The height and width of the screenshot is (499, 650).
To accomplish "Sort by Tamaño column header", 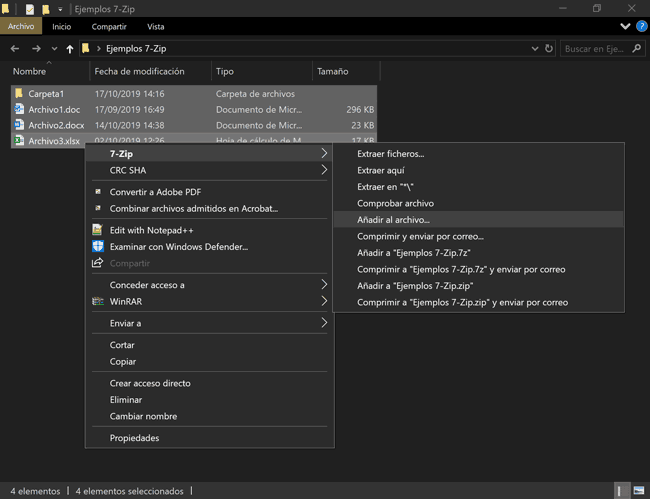I will 332,71.
